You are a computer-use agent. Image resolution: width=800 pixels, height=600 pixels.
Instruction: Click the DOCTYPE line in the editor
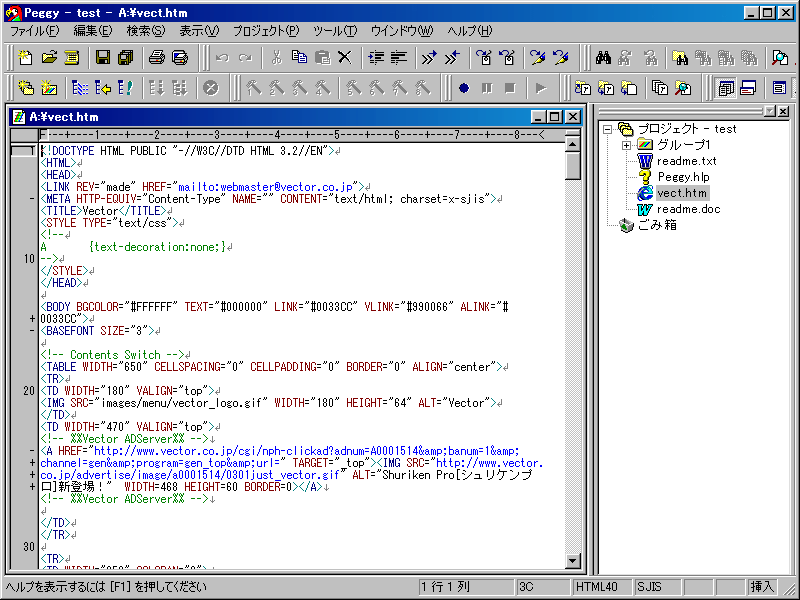190,151
